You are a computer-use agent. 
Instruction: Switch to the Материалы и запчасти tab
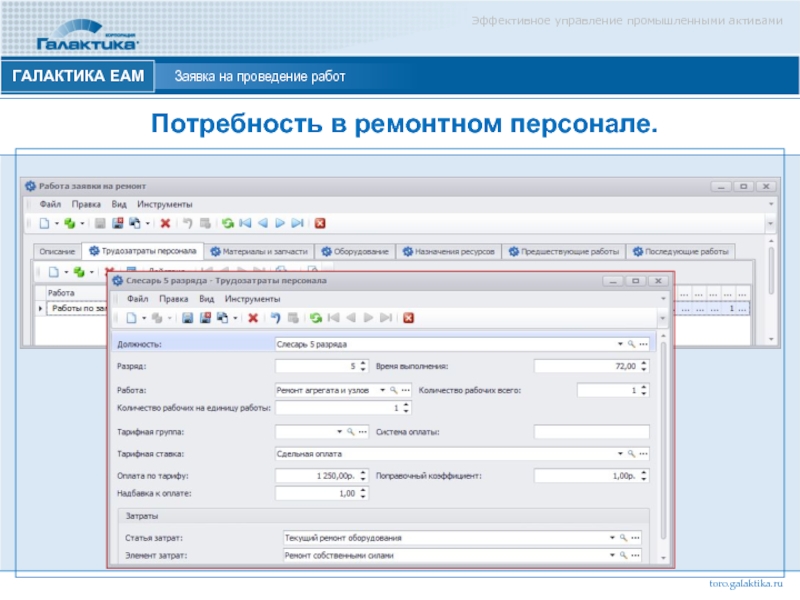coord(260,251)
